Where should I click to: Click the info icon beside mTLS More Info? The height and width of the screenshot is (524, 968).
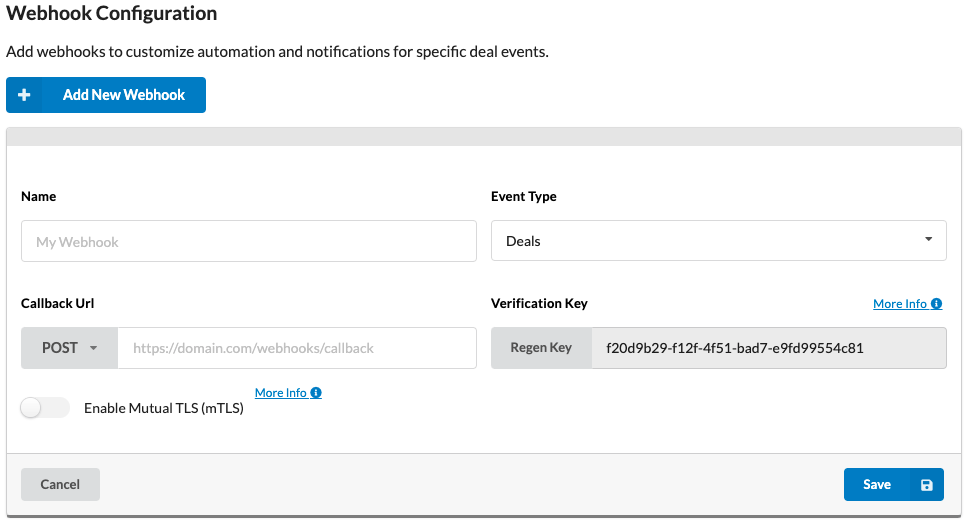(316, 393)
